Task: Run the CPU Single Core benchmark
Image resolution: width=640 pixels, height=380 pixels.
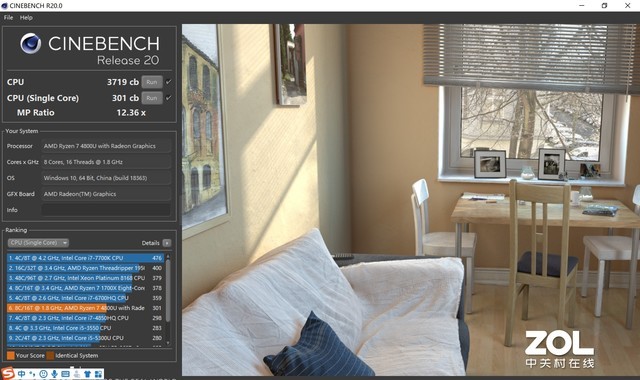Action: pos(152,98)
